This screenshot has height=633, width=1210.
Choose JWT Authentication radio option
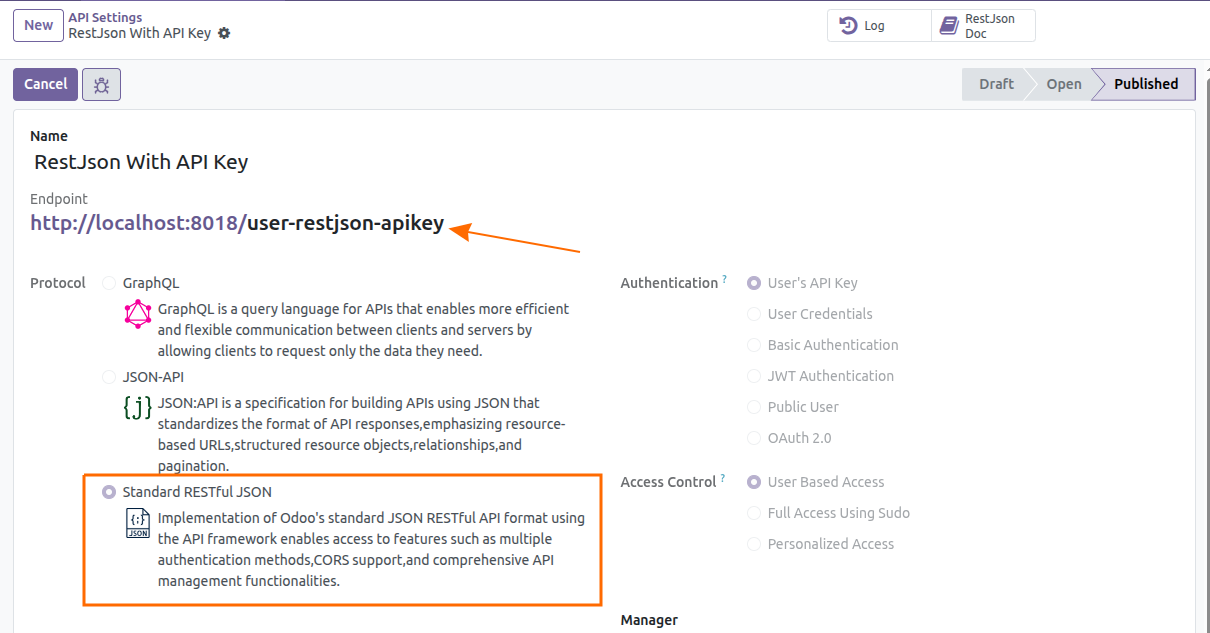pyautogui.click(x=754, y=377)
